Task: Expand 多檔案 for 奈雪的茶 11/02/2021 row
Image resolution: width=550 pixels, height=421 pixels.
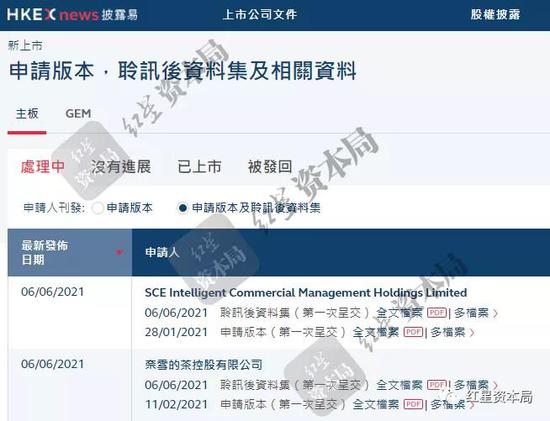Action: [452, 404]
